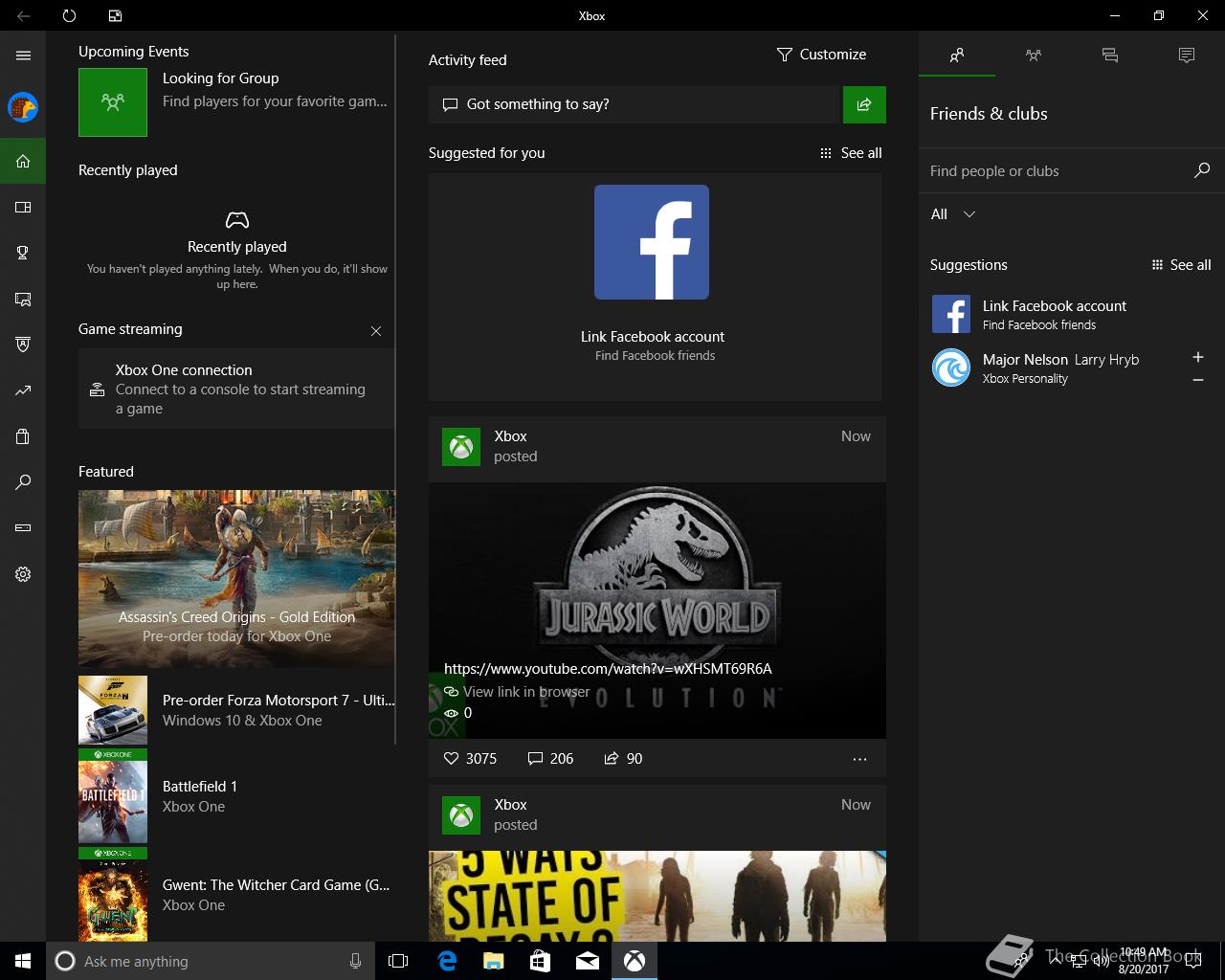Open Game DVR captures icon
Screen dimensions: 1225x980
pos(23,299)
